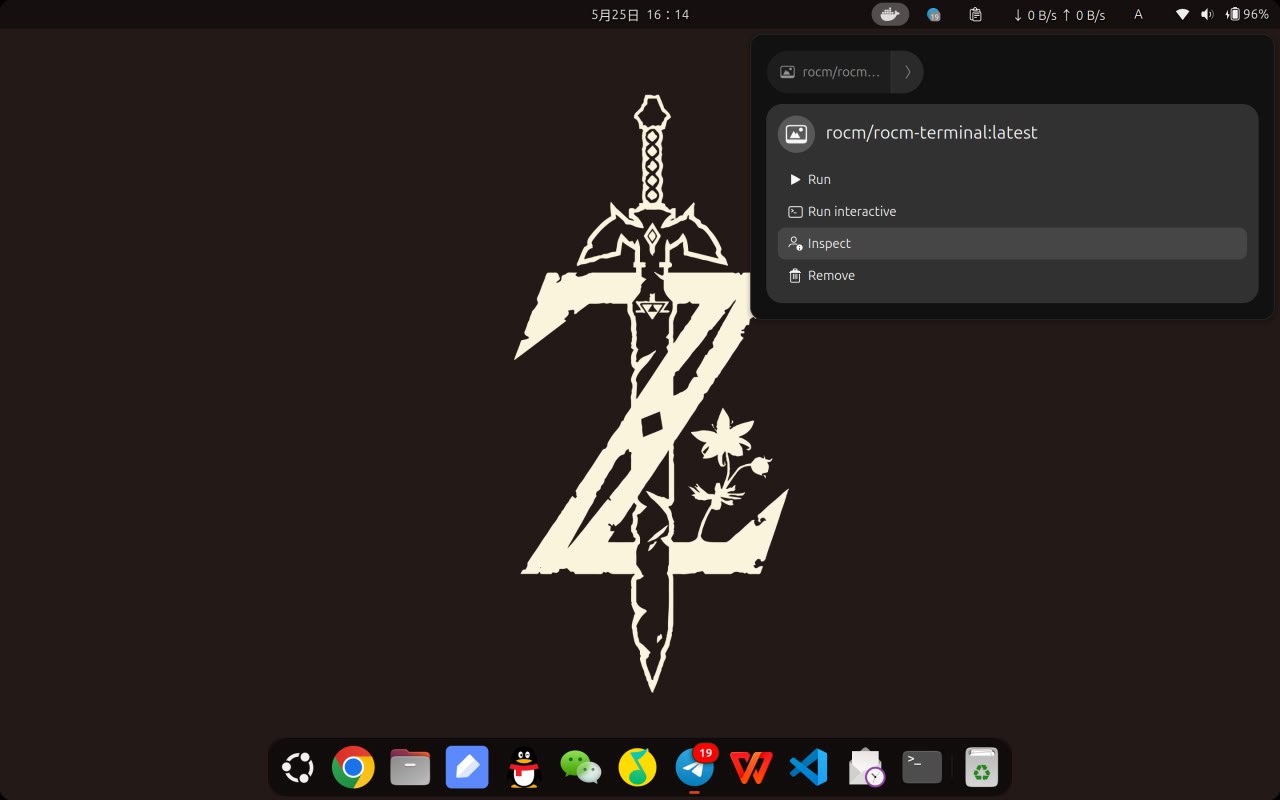This screenshot has width=1280, height=800.
Task: Open WeChat from the dock
Action: click(581, 768)
